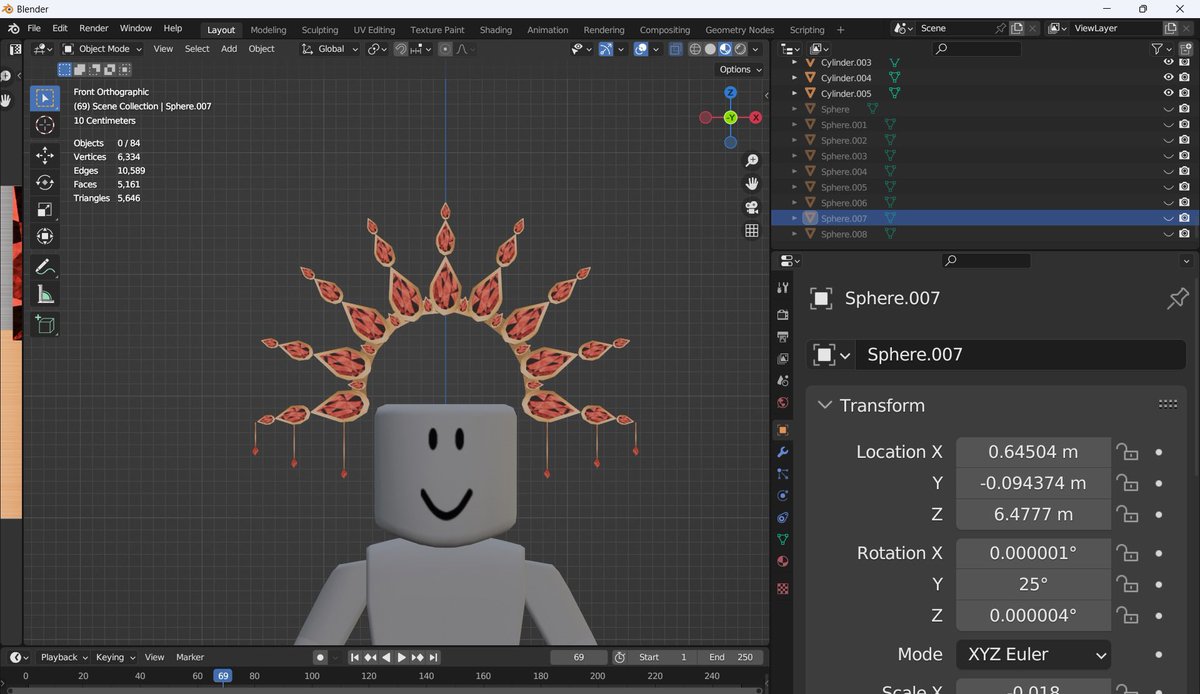Select rendered viewport shading sphere
Viewport: 1200px width, 694px height.
point(740,49)
